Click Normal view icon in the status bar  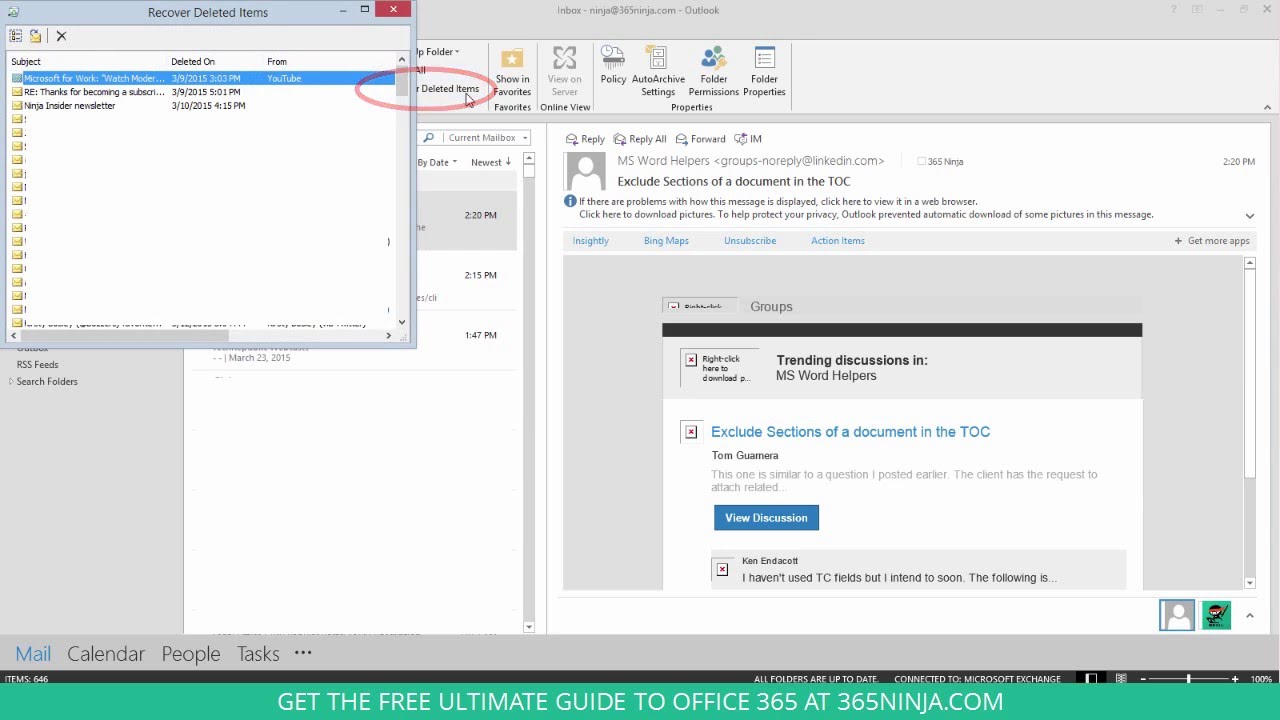(1092, 679)
